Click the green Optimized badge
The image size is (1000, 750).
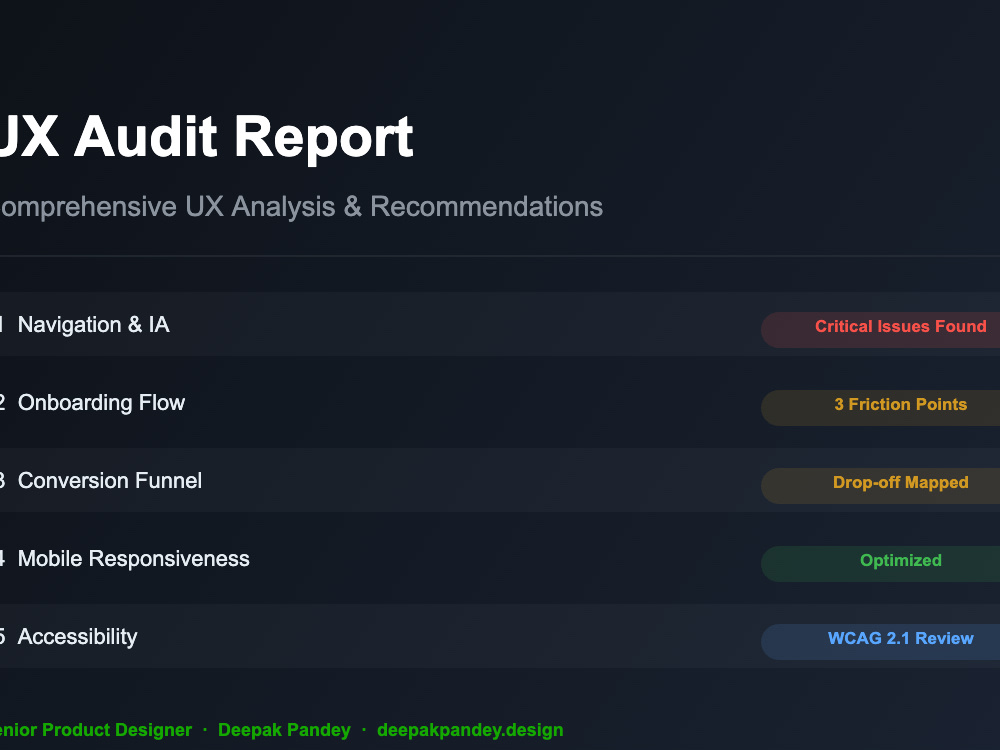pyautogui.click(x=881, y=564)
